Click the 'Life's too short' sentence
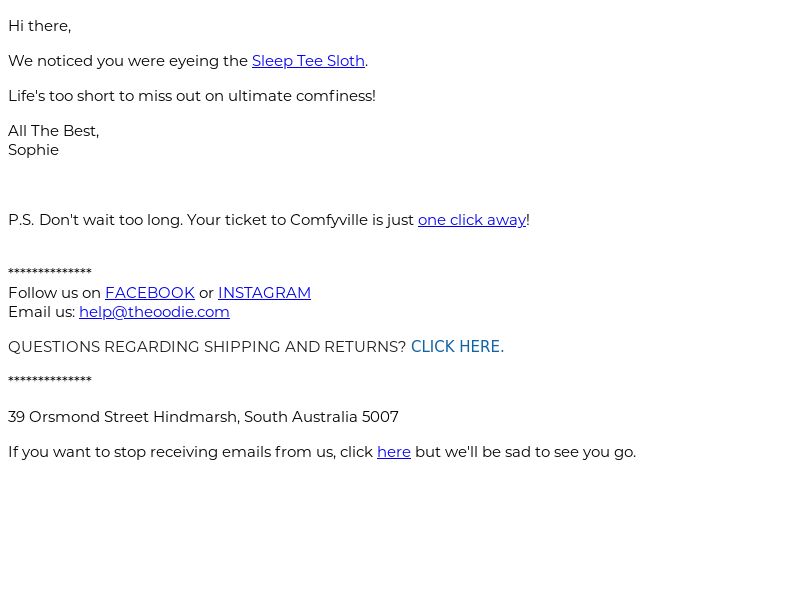This screenshot has height=600, width=800. pyautogui.click(x=192, y=96)
